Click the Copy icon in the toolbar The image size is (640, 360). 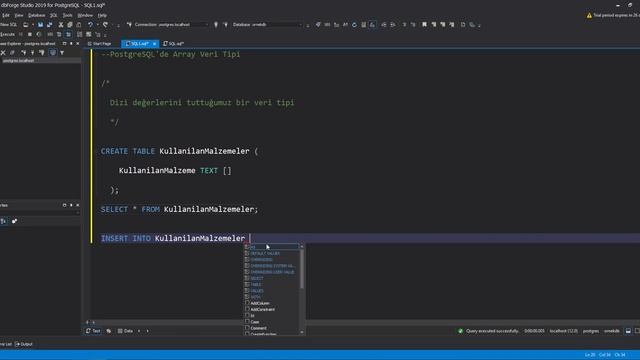pos(70,24)
